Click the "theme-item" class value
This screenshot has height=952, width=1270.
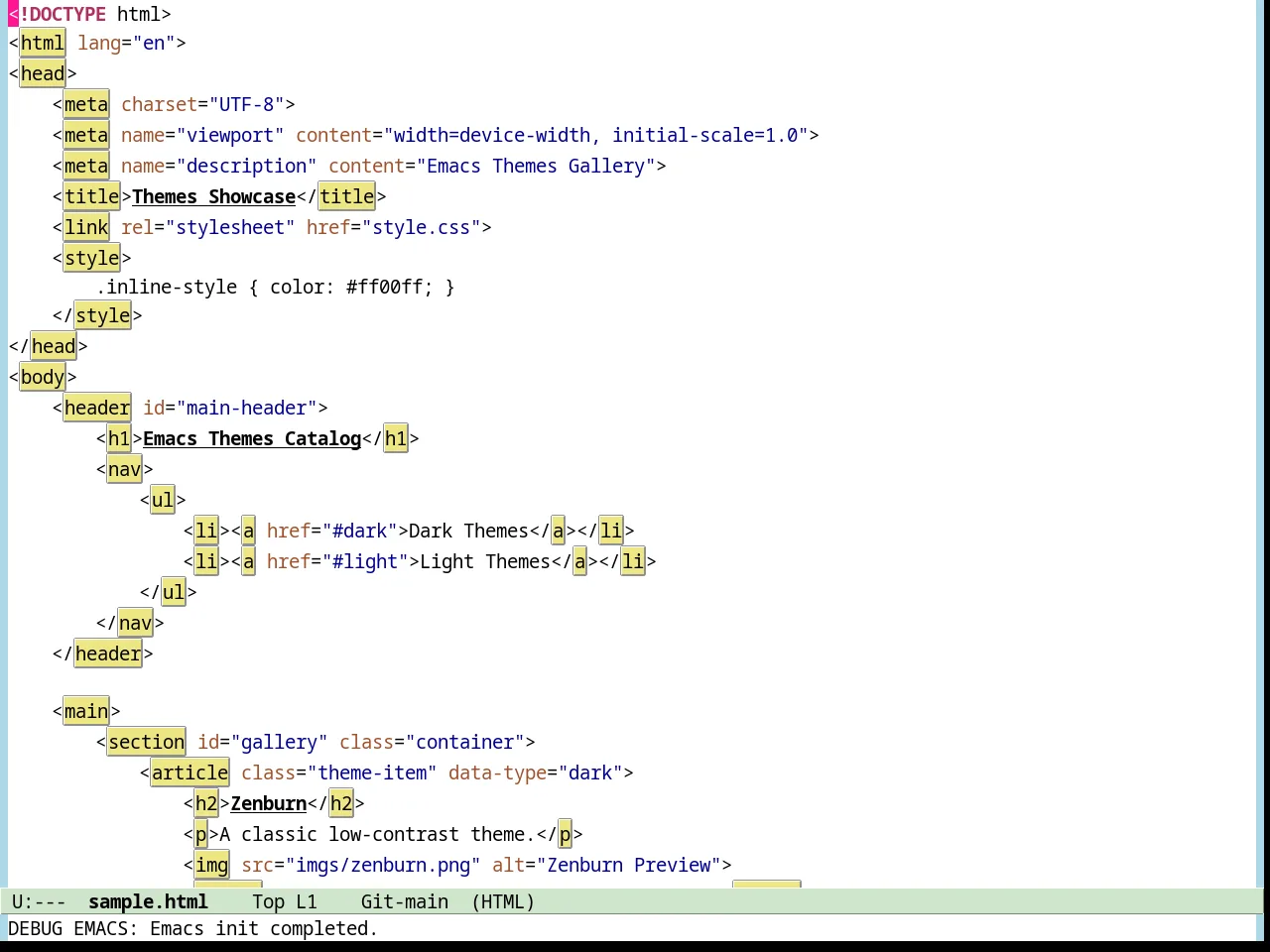[371, 773]
